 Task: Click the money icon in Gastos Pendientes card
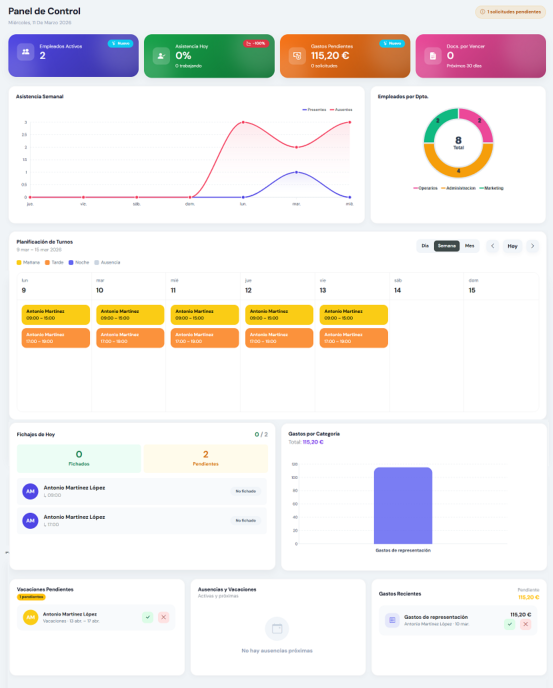297,56
